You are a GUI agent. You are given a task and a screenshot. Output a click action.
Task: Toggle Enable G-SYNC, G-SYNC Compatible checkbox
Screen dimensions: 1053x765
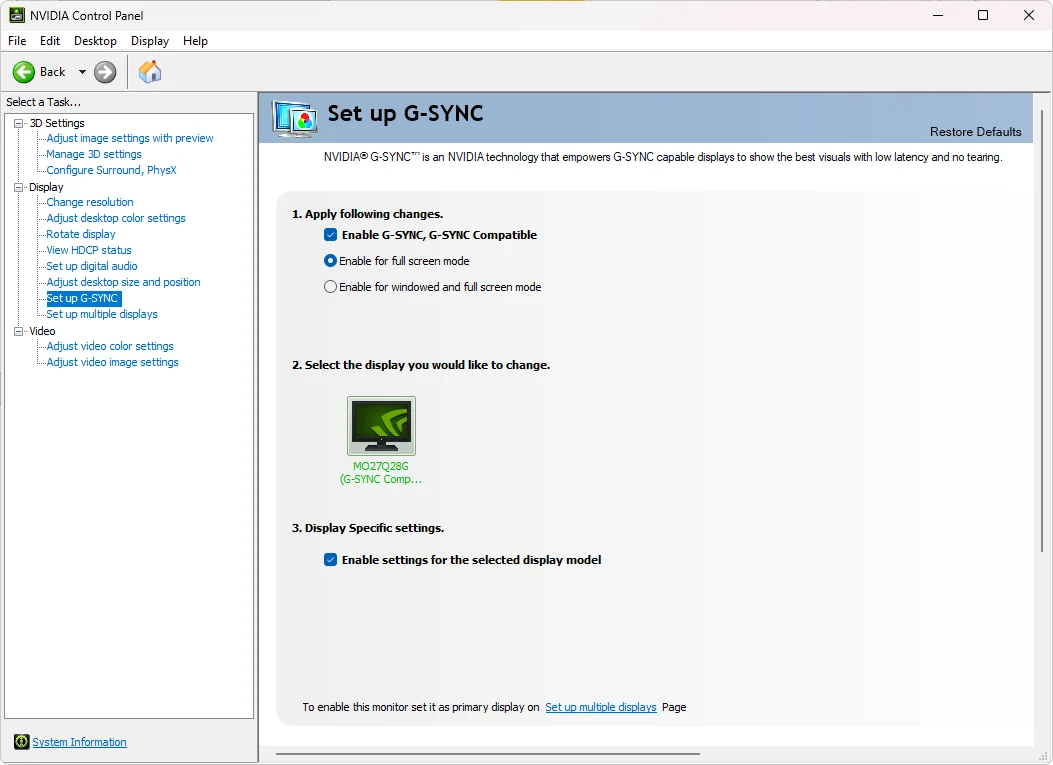[330, 234]
